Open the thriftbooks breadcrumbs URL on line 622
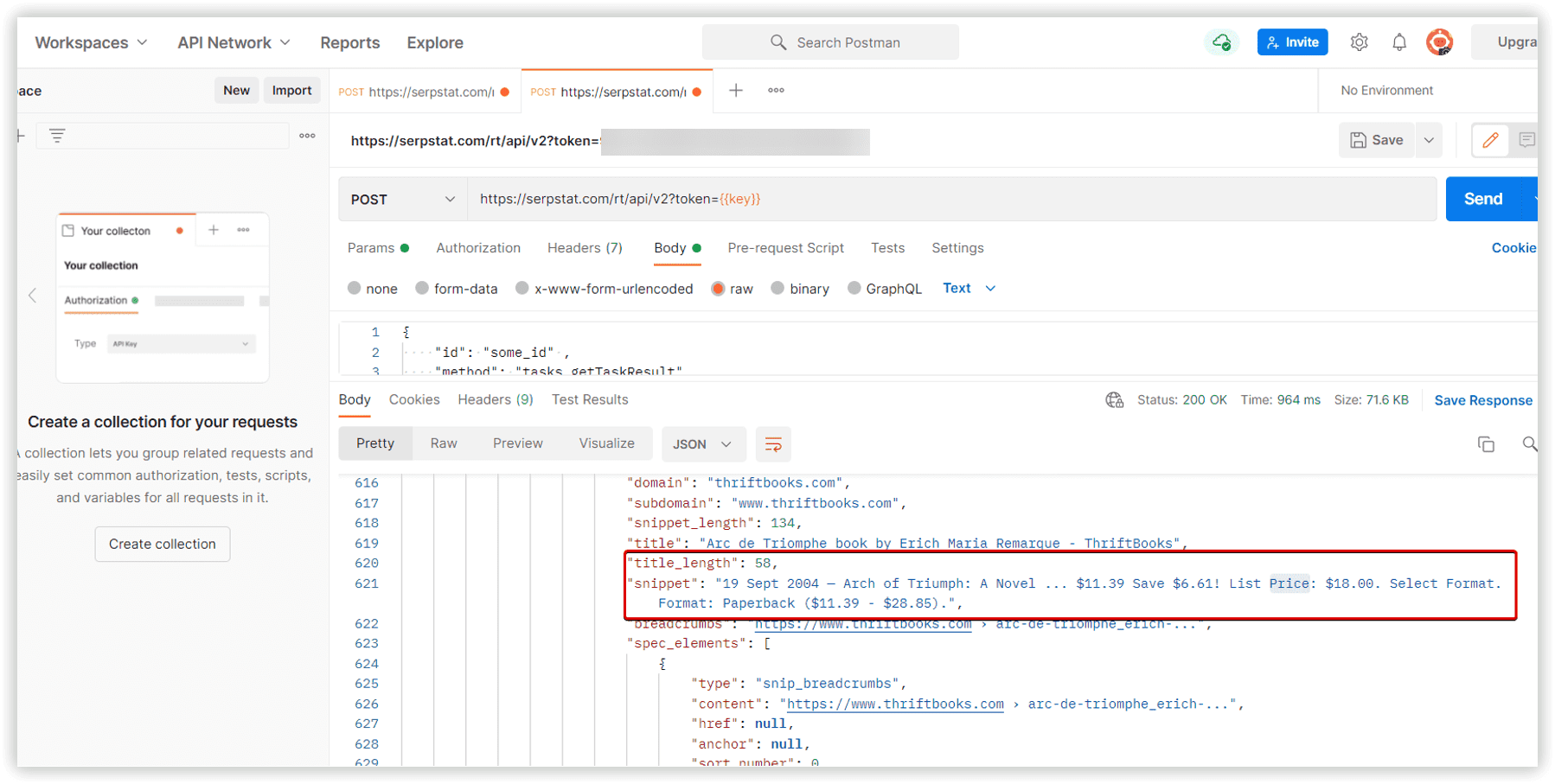This screenshot has height=784, width=1555. point(863,624)
